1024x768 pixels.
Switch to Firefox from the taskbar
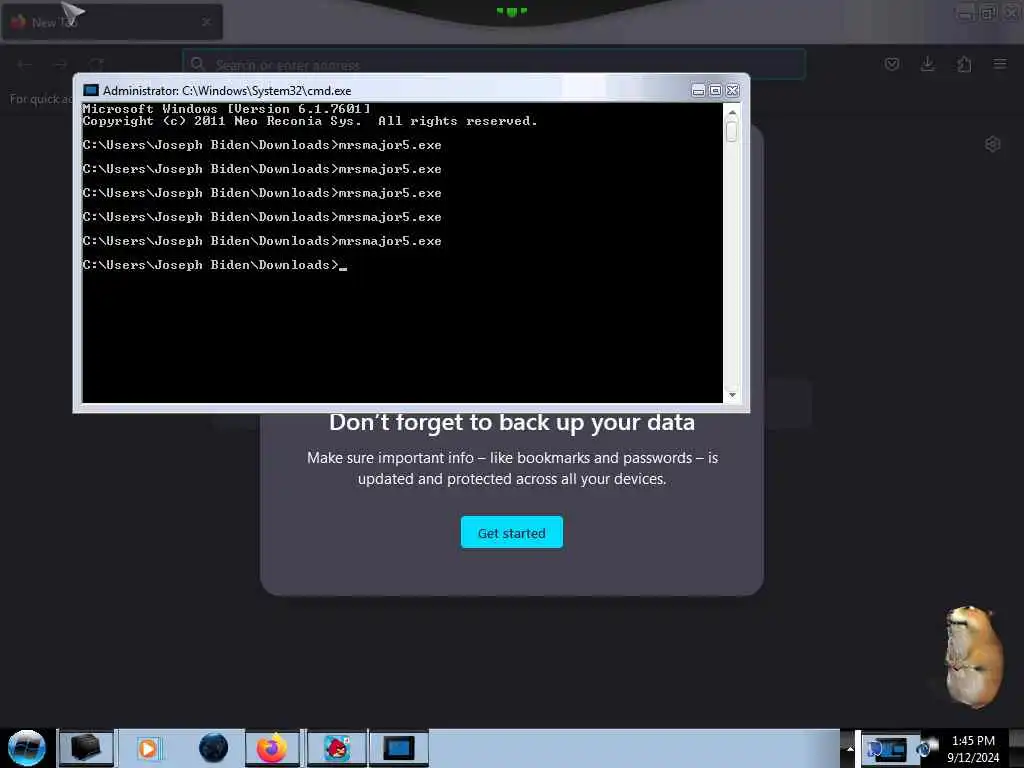[x=272, y=748]
